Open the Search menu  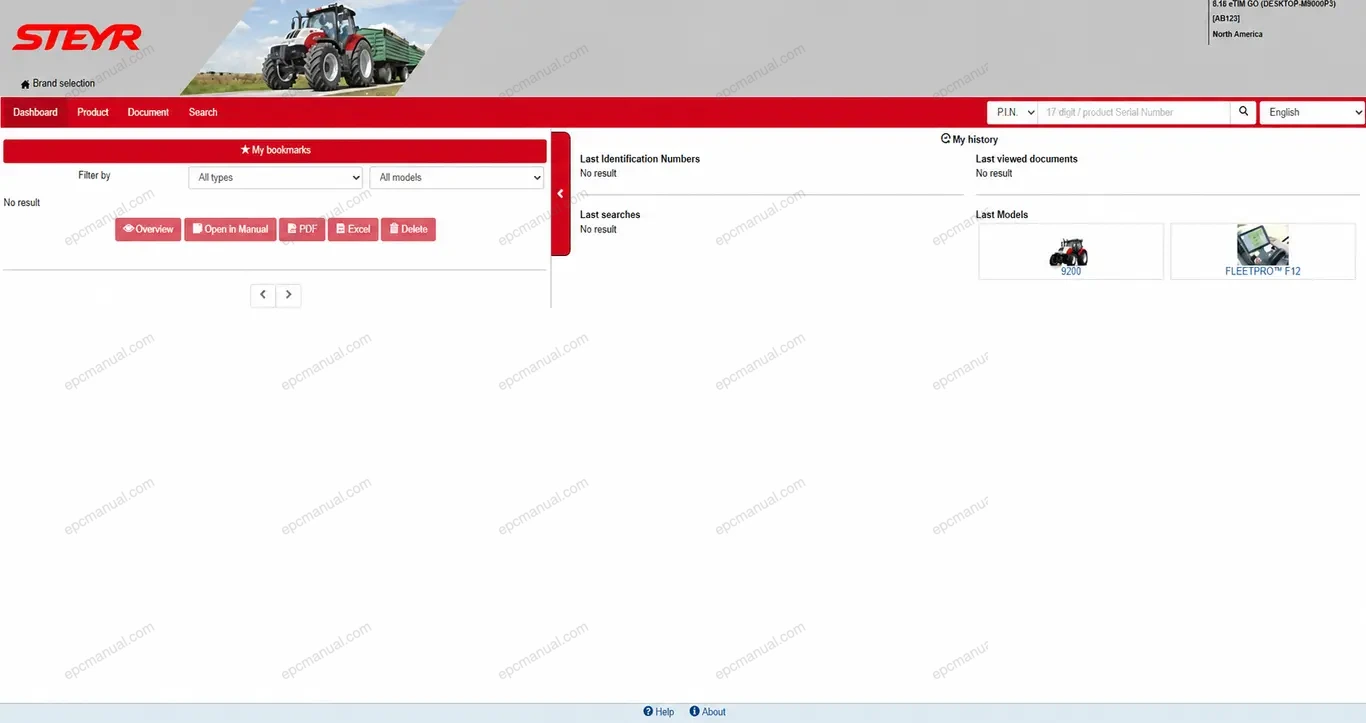point(203,112)
